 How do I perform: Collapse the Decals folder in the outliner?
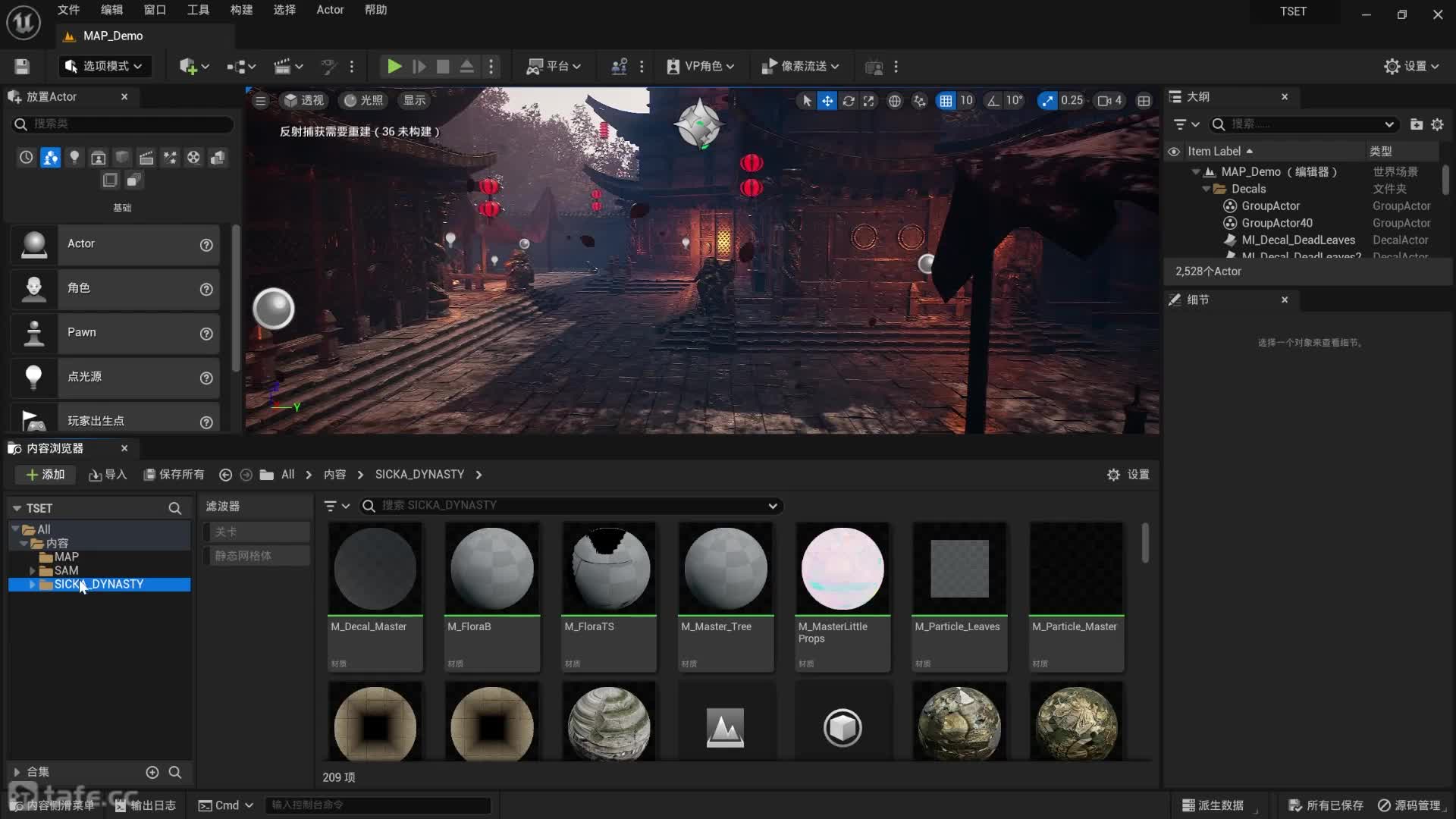click(x=1207, y=189)
